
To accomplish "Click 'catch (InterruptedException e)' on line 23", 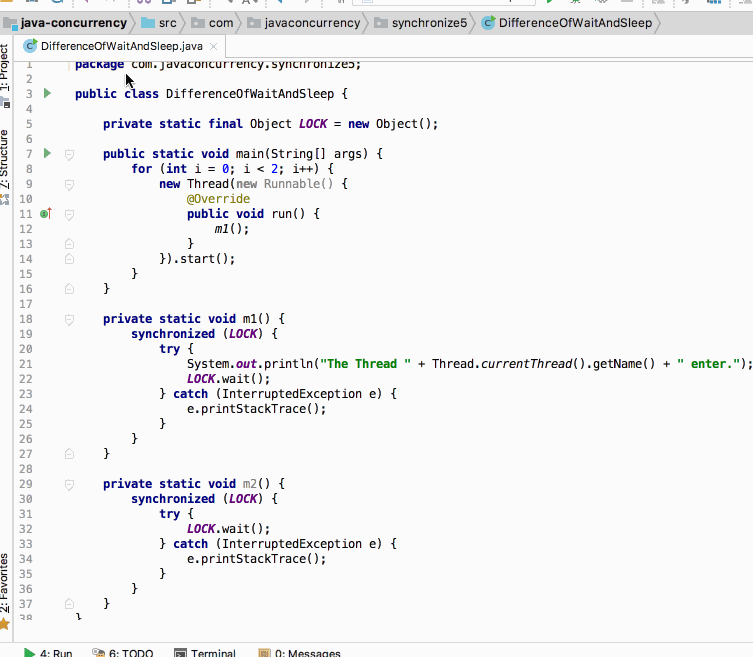I will 278,394.
